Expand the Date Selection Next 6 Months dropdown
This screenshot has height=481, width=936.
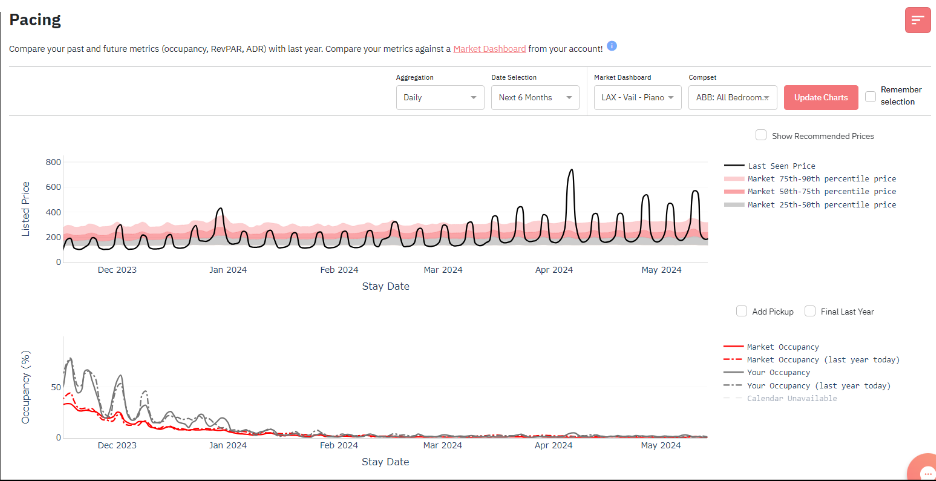(535, 97)
